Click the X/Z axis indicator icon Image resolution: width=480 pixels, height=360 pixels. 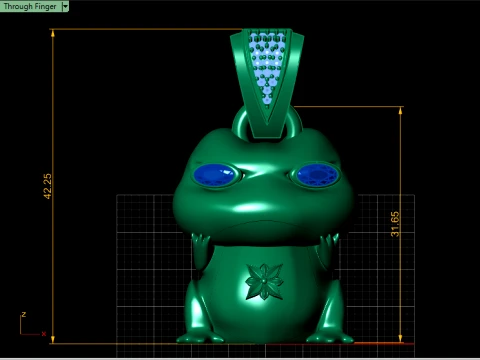[32, 324]
